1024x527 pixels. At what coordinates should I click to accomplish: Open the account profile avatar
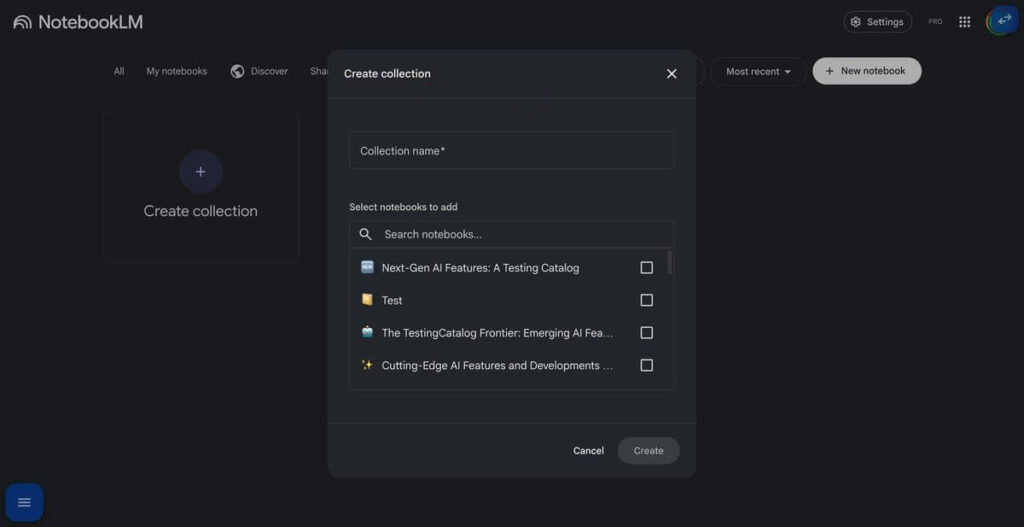coord(1001,21)
